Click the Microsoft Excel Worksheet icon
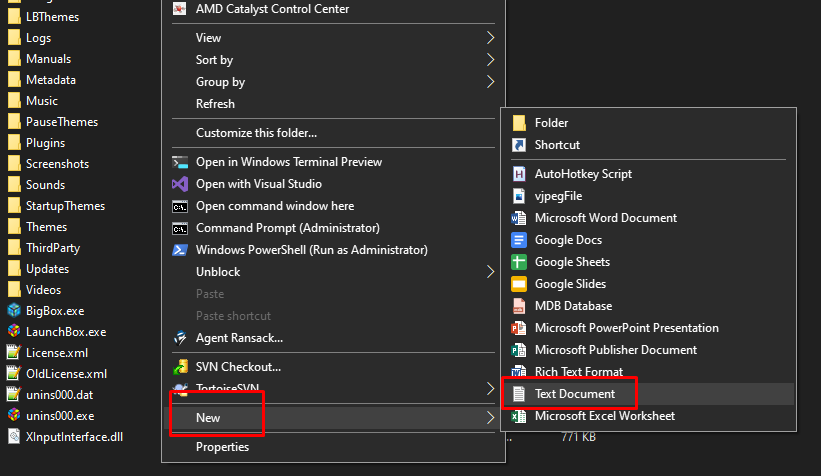 click(519, 416)
